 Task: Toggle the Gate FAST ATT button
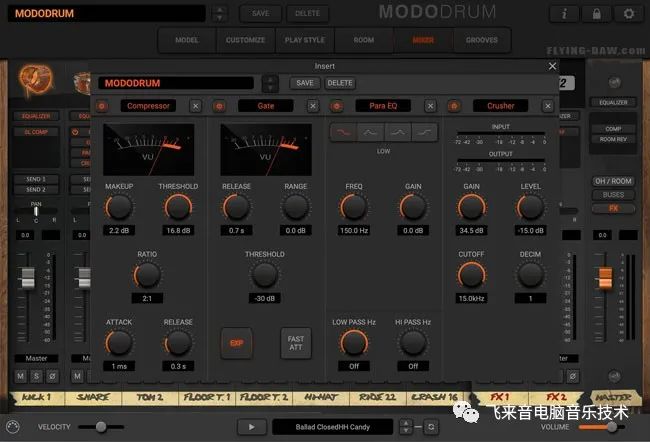pos(296,343)
